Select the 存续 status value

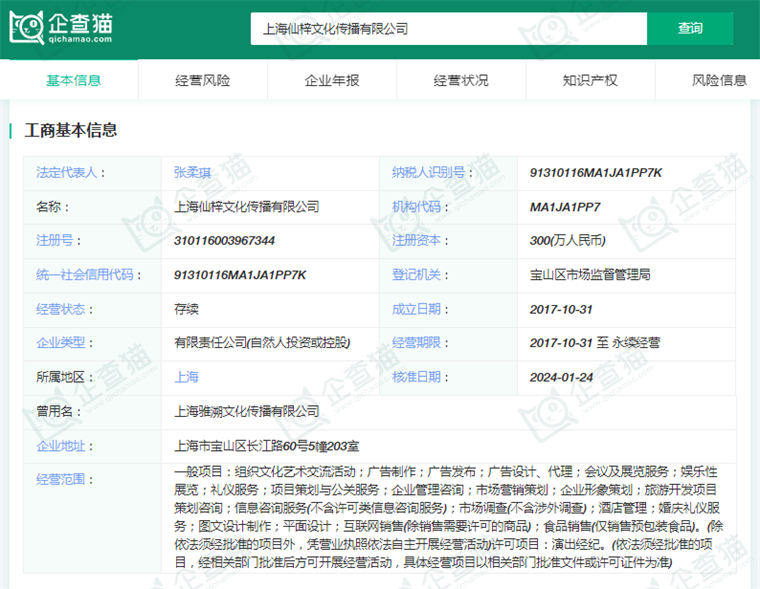(x=187, y=309)
